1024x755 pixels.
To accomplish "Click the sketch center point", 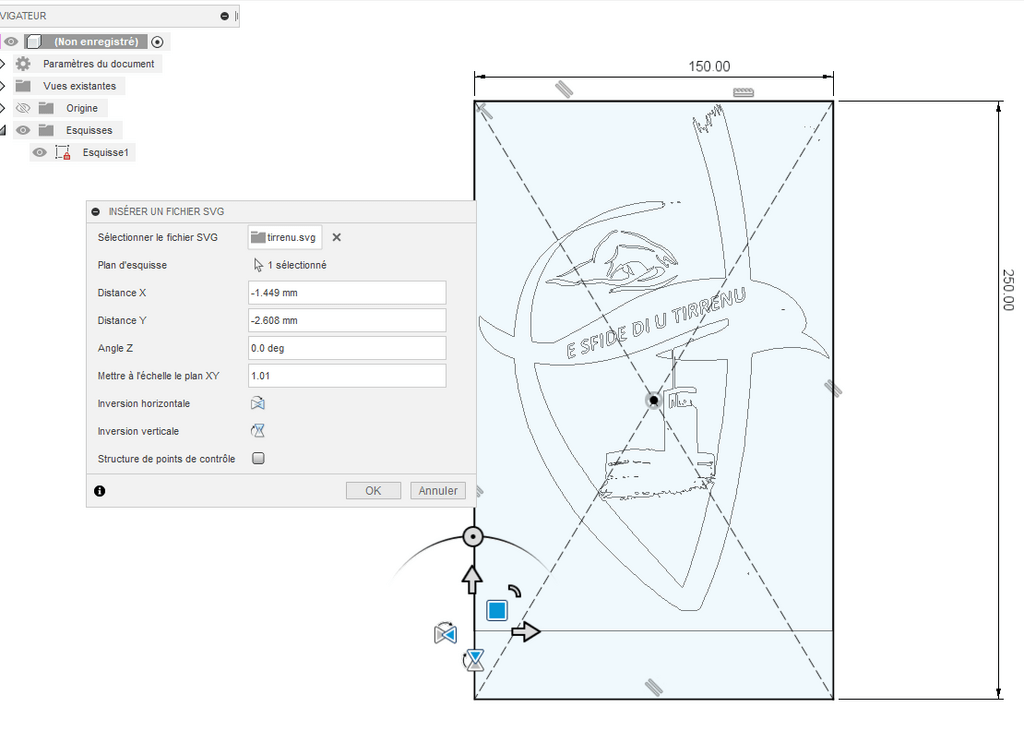I will pos(654,400).
